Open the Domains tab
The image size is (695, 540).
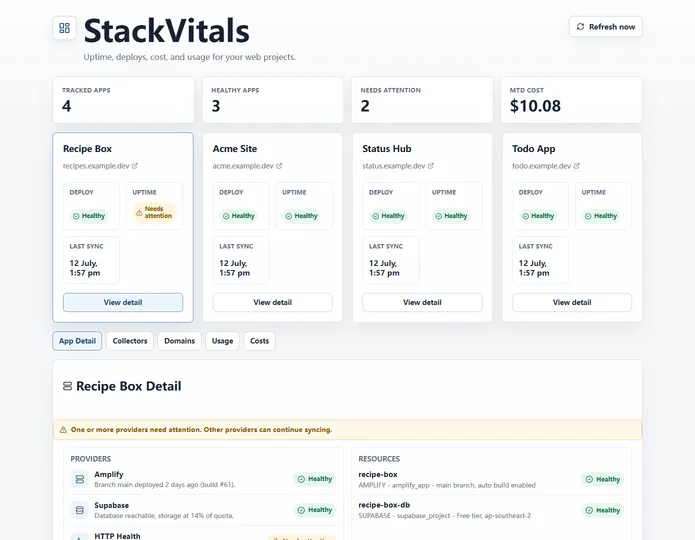180,341
